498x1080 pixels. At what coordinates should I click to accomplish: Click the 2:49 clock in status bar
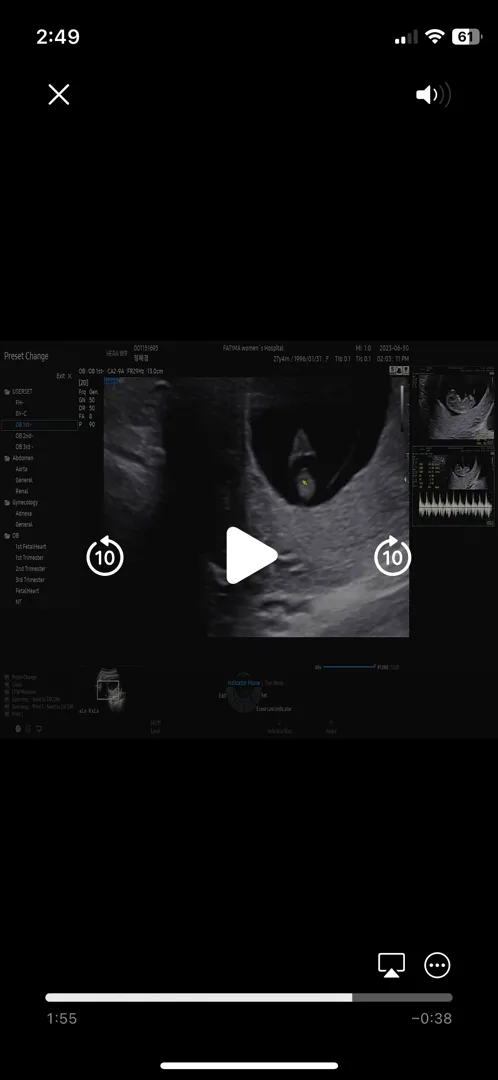click(58, 37)
